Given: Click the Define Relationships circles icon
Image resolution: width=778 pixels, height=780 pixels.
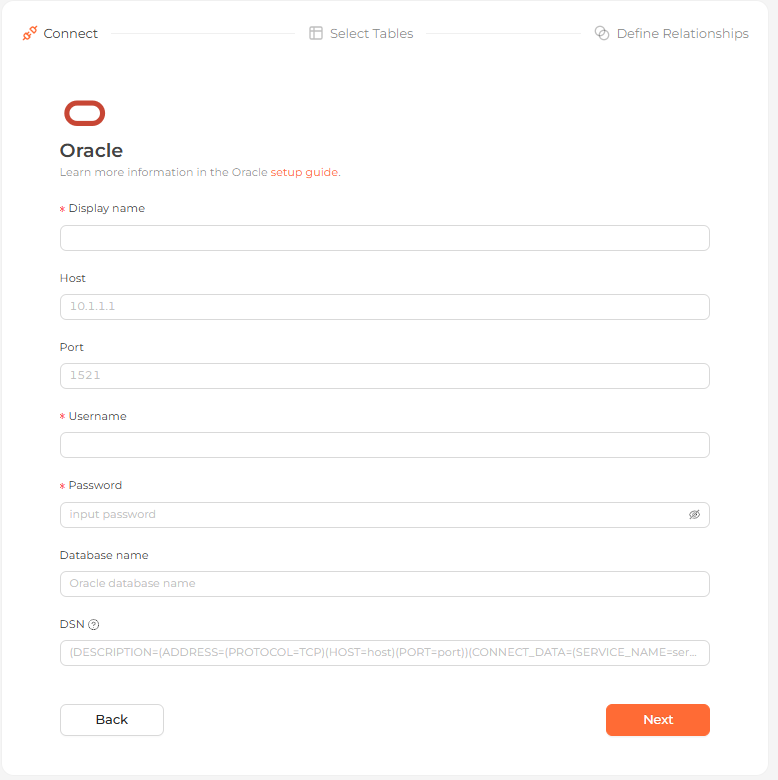Looking at the screenshot, I should point(602,33).
